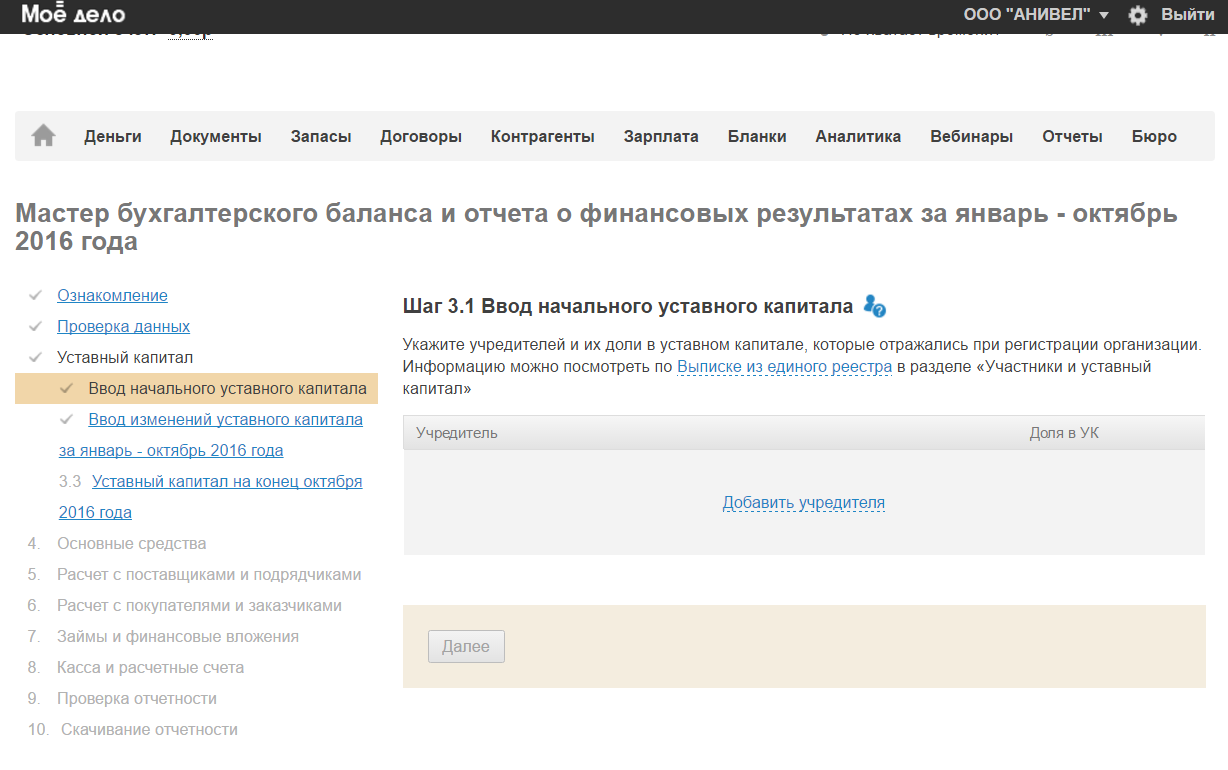Open the Отчеты menu
Image resolution: width=1228 pixels, height=770 pixels.
pyautogui.click(x=1072, y=137)
